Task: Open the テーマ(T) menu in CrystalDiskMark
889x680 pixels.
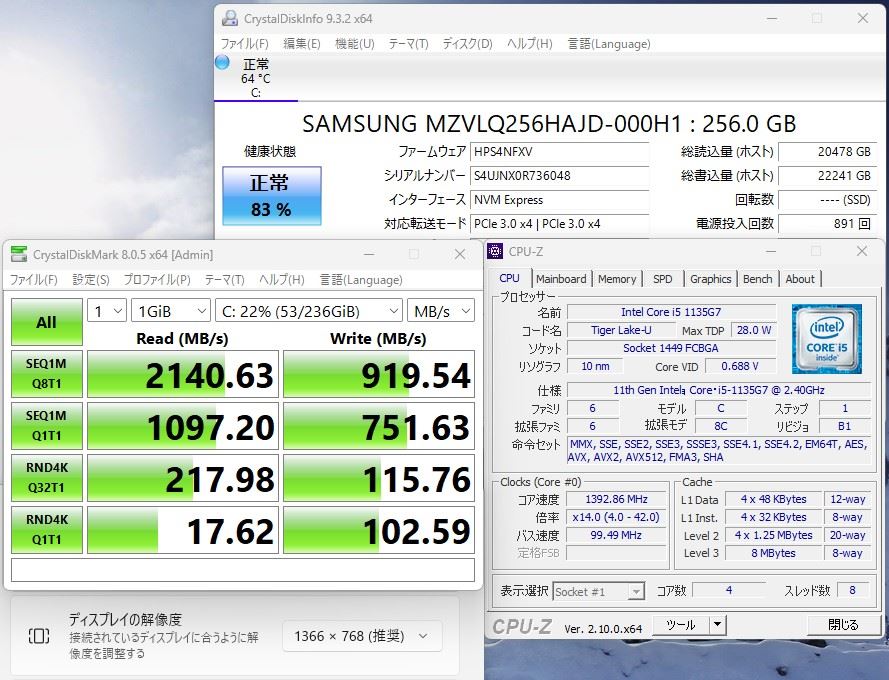Action: (x=225, y=280)
